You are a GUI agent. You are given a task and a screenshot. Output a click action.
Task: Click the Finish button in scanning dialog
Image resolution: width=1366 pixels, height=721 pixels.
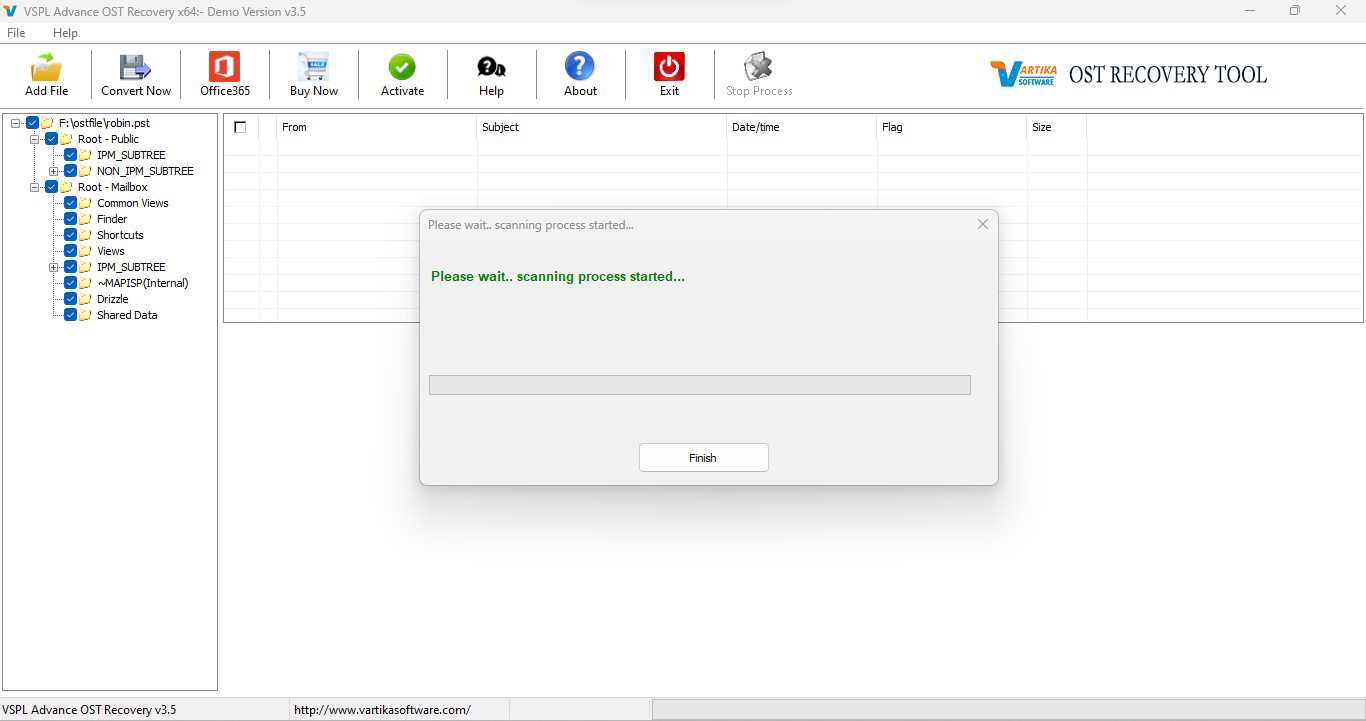(x=703, y=457)
